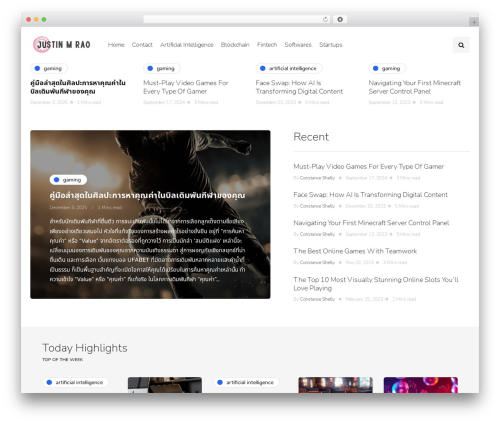Click first artificial intelligence tag in Today Highlights

click(75, 382)
